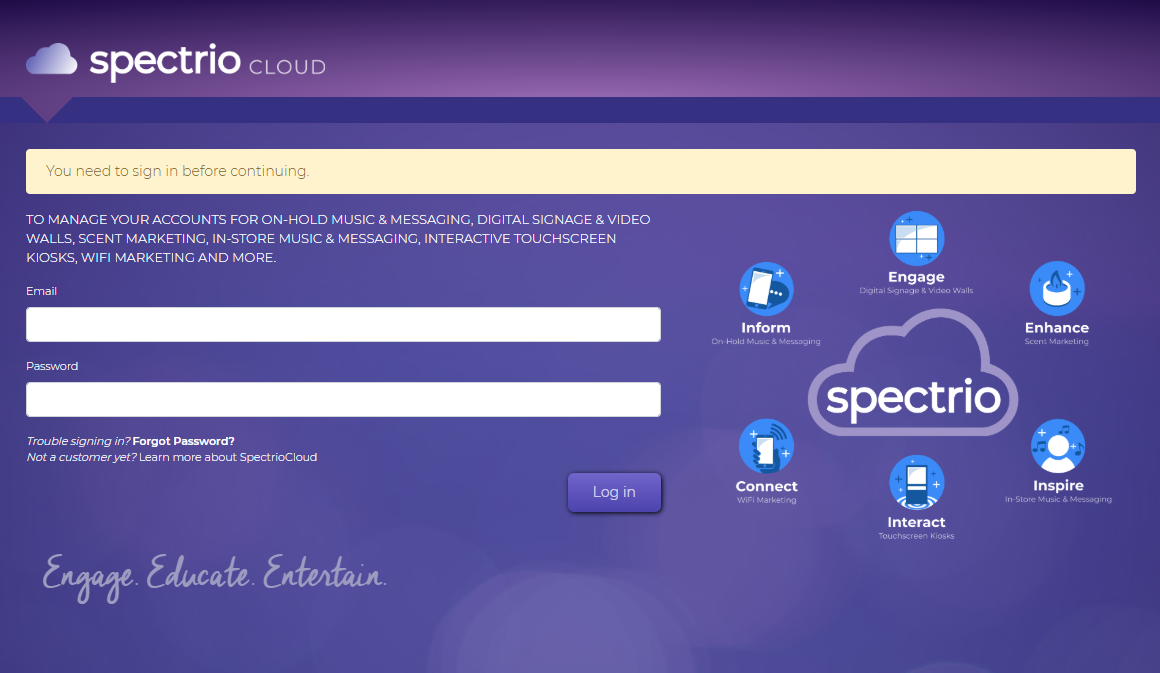Viewport: 1160px width, 673px height.
Task: Click the sign-in required notice banner
Action: click(580, 171)
